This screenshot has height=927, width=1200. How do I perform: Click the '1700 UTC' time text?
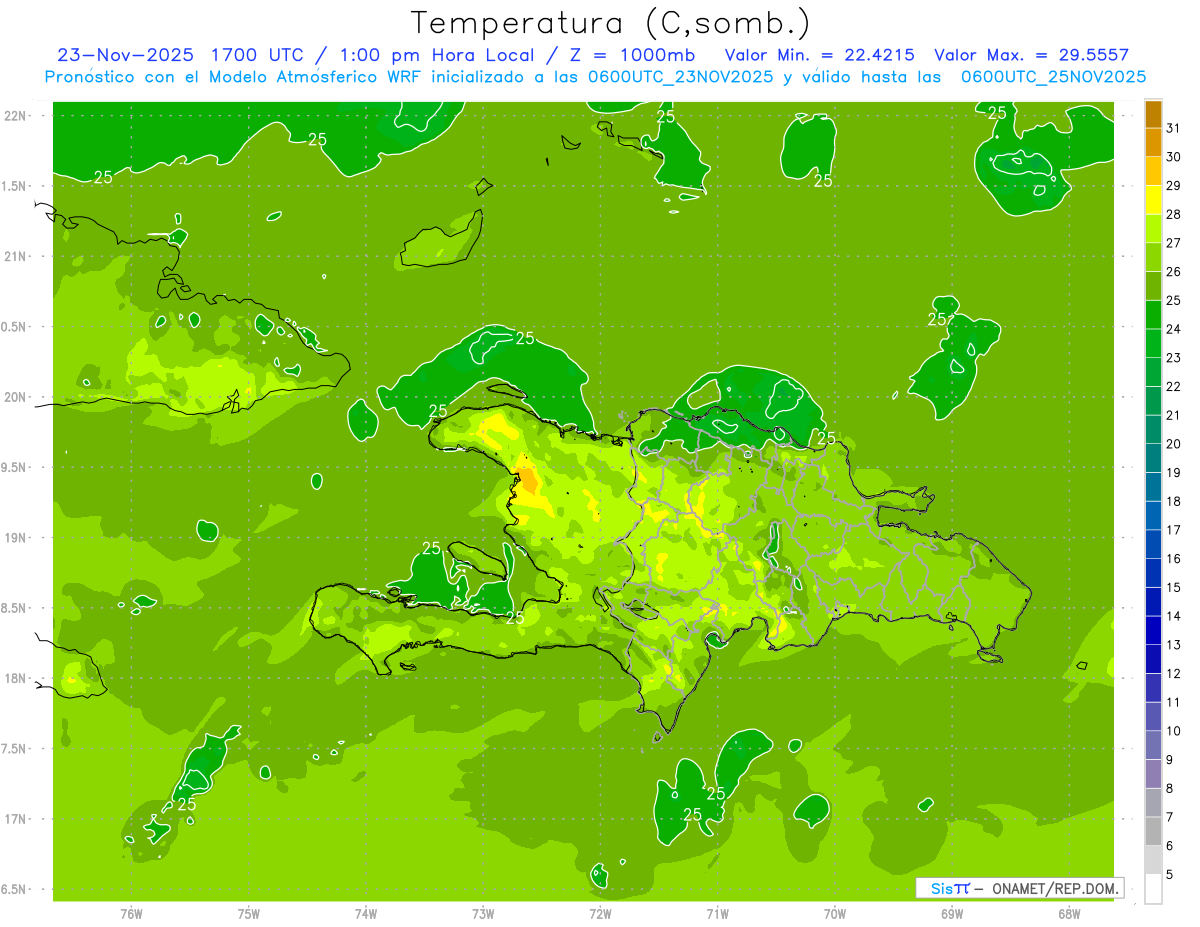tap(259, 55)
